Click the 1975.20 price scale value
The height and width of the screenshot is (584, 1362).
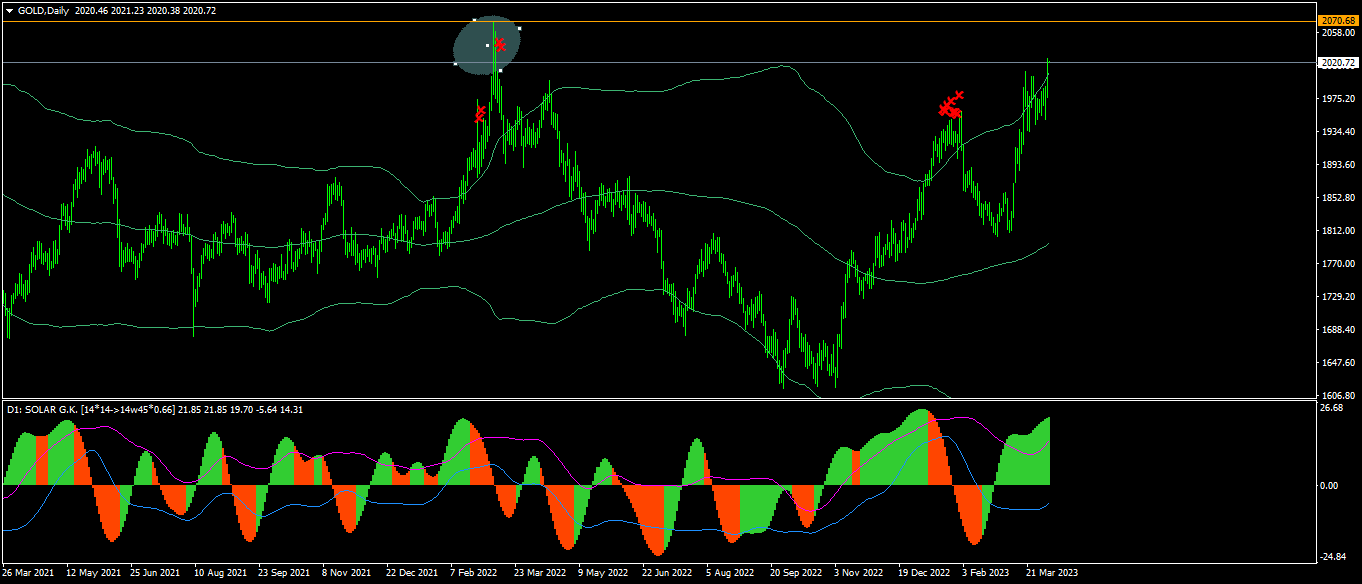1337,99
